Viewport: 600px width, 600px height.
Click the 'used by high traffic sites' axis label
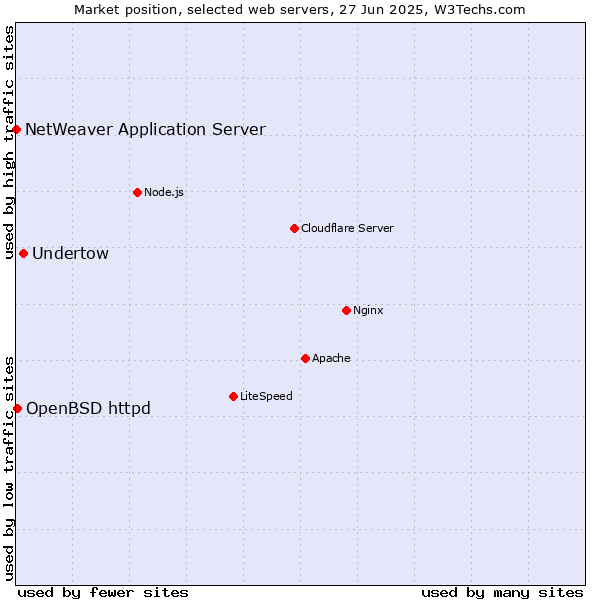[x=9, y=142]
